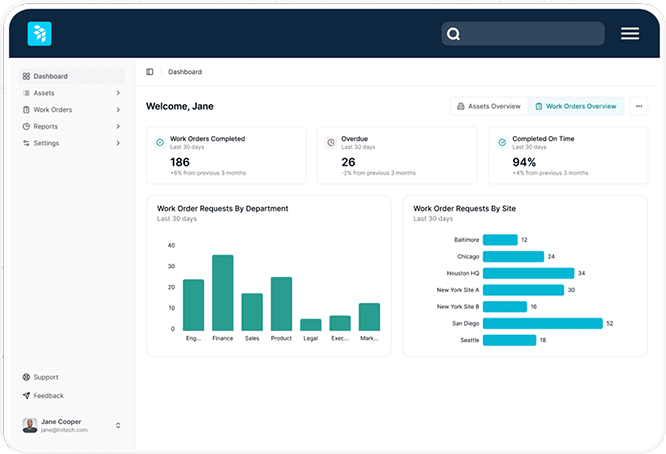
Task: Open the hamburger menu
Action: click(x=630, y=34)
